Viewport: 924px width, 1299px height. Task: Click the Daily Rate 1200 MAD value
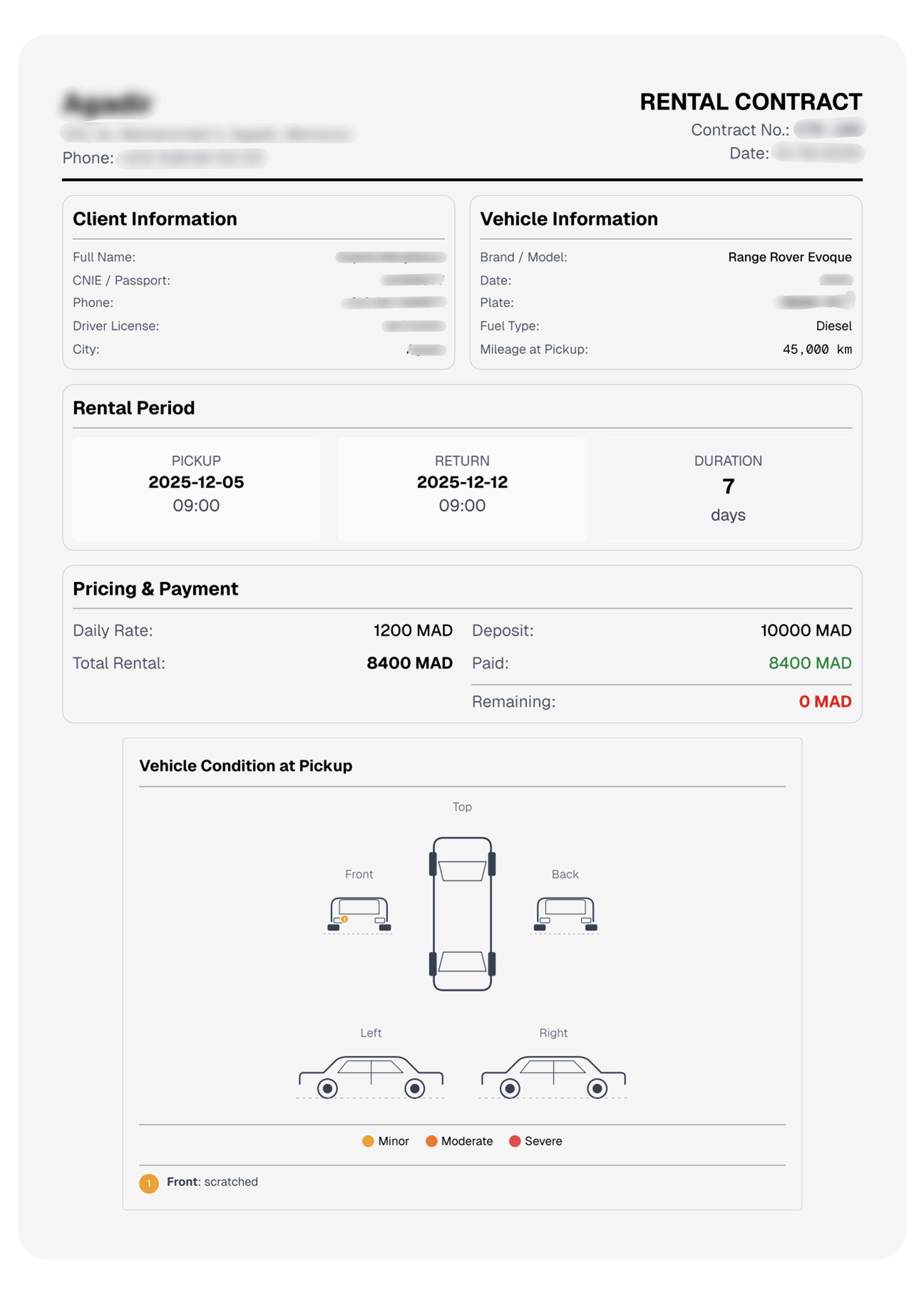(413, 630)
